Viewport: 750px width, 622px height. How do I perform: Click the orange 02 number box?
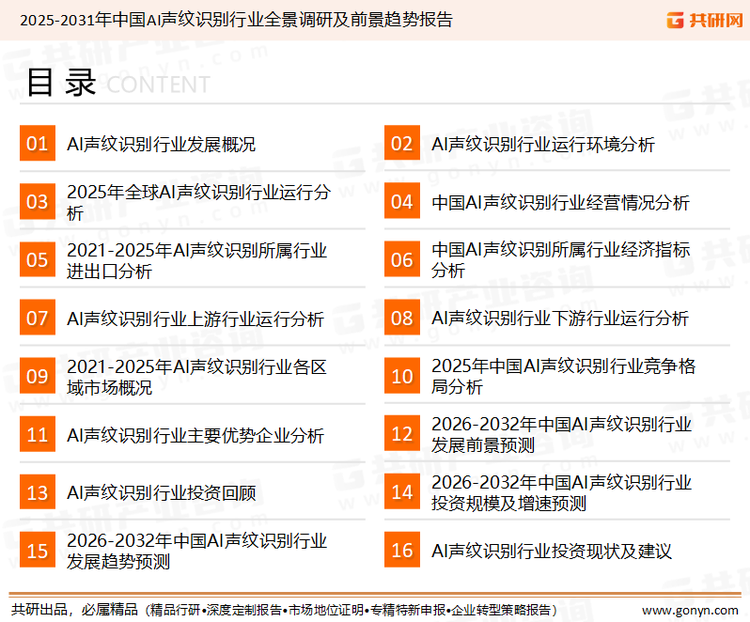402,143
